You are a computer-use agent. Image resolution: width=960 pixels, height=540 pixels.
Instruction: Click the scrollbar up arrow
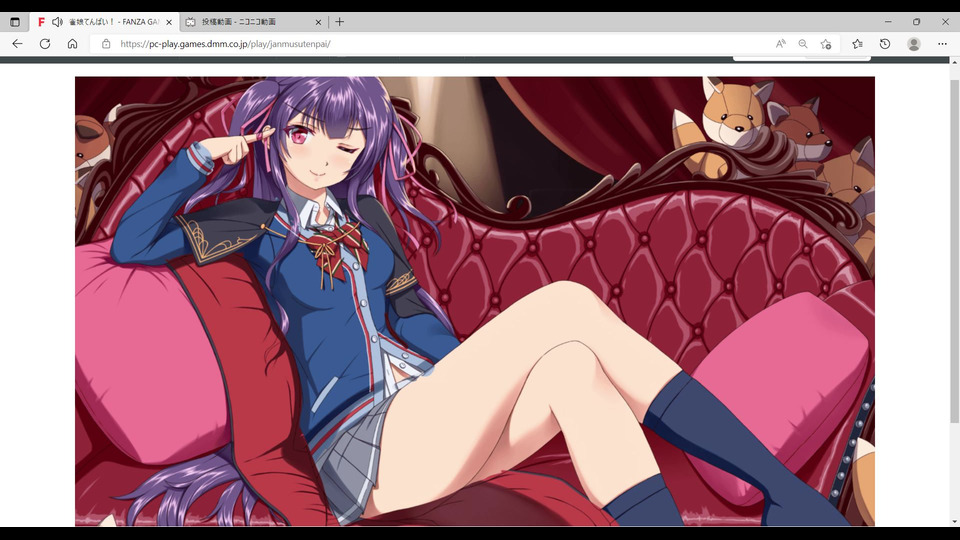[x=954, y=62]
